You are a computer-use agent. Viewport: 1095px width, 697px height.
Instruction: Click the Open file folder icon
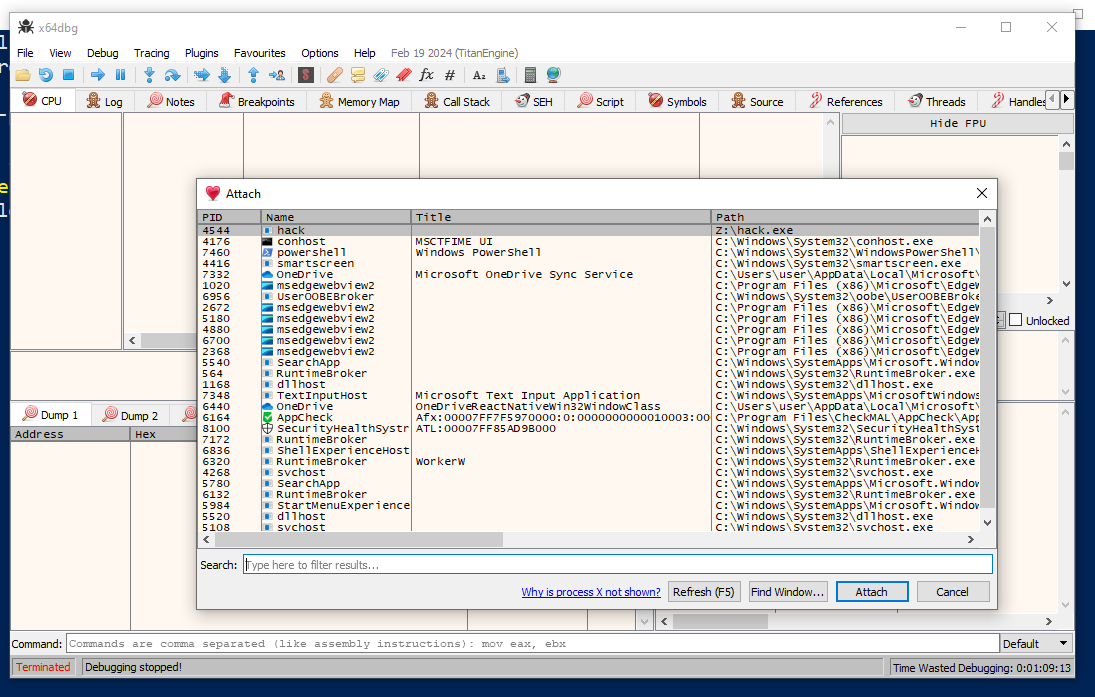[22, 75]
